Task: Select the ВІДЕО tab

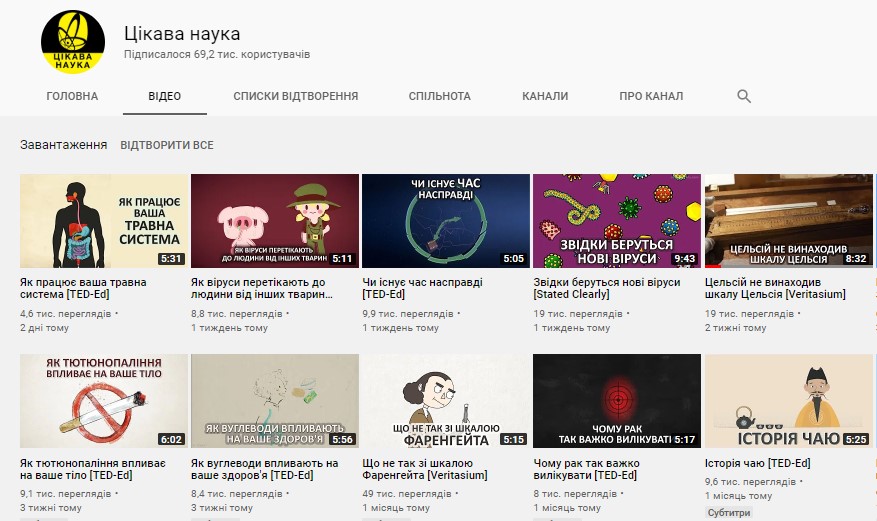Action: [x=164, y=96]
